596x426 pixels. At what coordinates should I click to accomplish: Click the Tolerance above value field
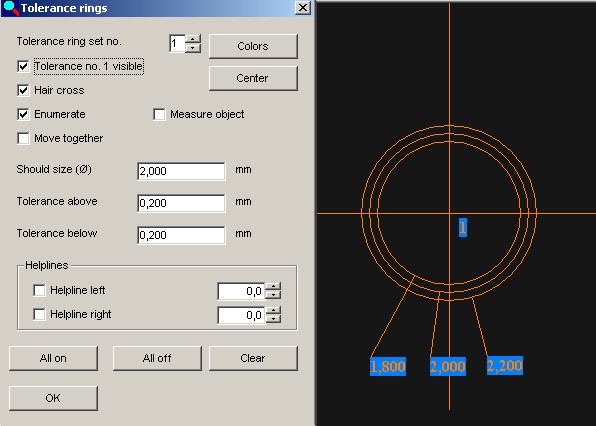pyautogui.click(x=181, y=203)
